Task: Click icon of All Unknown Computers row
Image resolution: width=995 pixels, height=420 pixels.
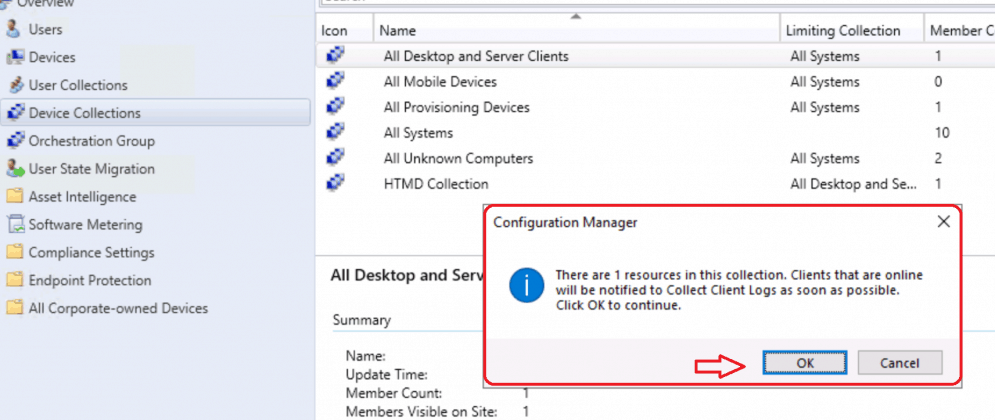Action: point(335,158)
